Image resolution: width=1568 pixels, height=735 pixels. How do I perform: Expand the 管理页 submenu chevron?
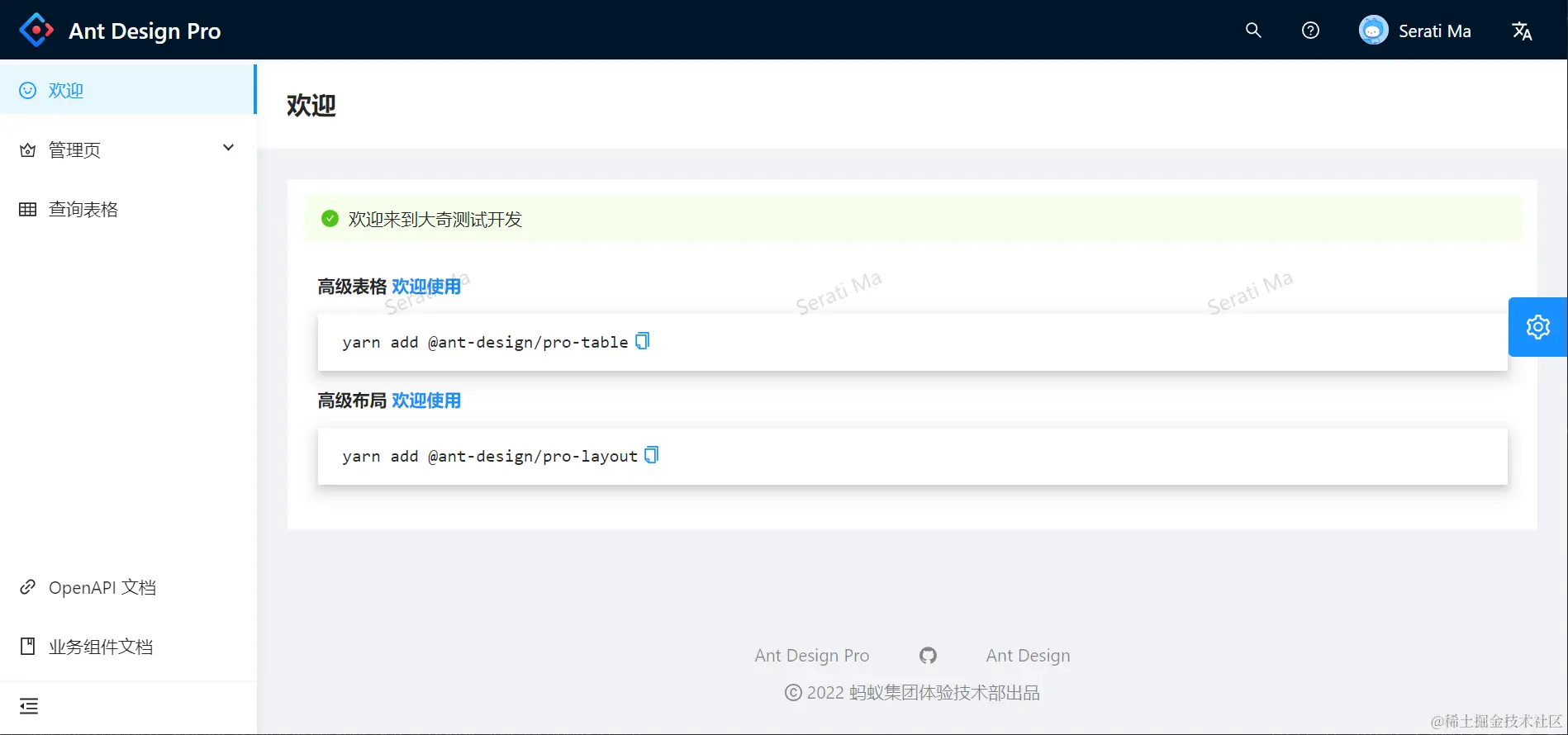click(x=229, y=148)
